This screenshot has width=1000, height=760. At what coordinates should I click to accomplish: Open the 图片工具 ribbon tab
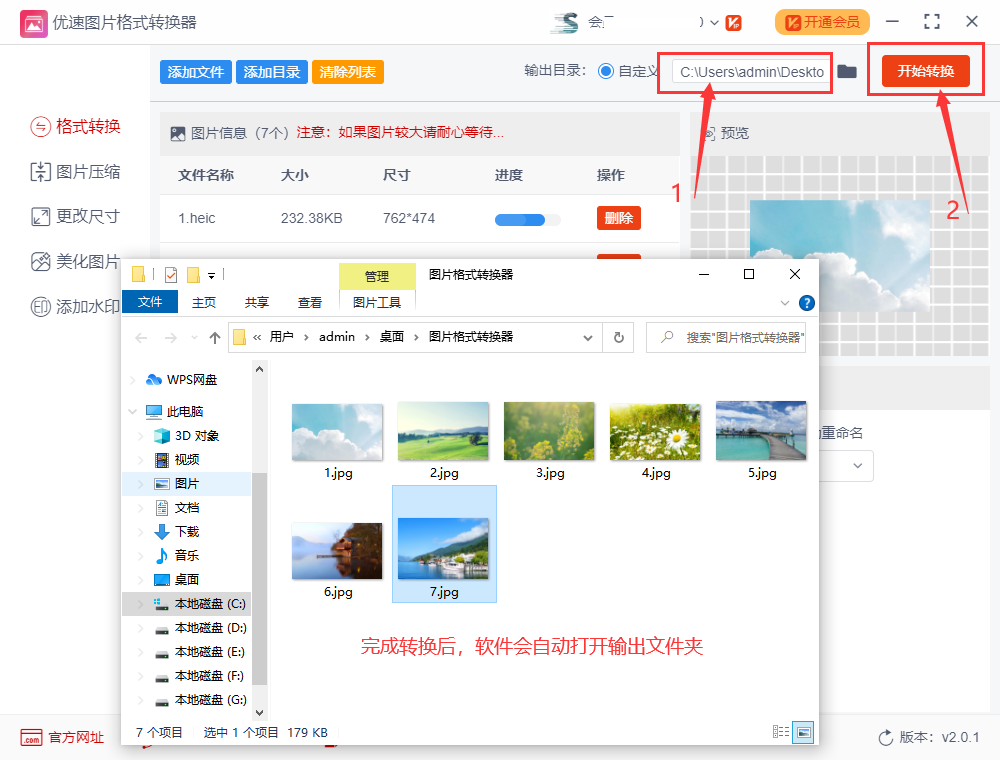[377, 302]
